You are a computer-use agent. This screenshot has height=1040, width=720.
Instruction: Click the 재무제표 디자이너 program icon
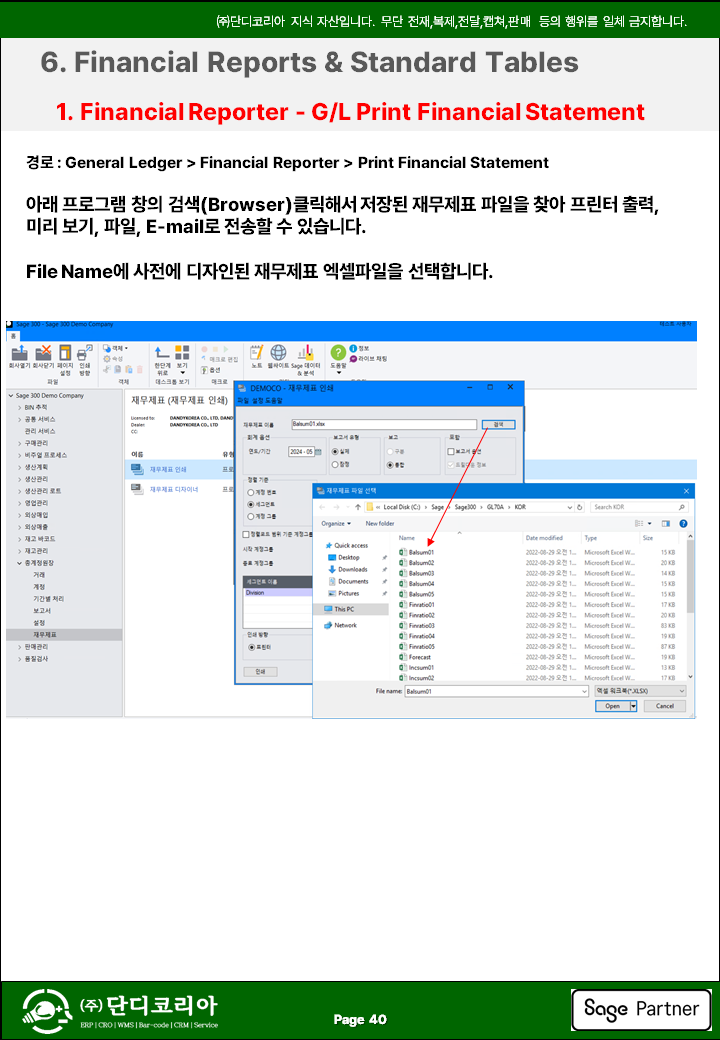[x=137, y=489]
